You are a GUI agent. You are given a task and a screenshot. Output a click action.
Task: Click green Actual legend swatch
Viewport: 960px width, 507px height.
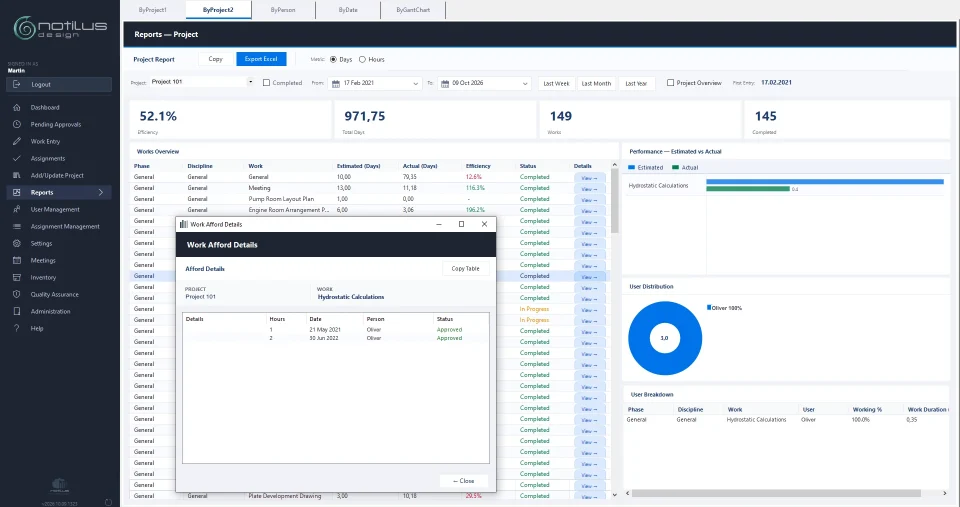click(x=675, y=167)
